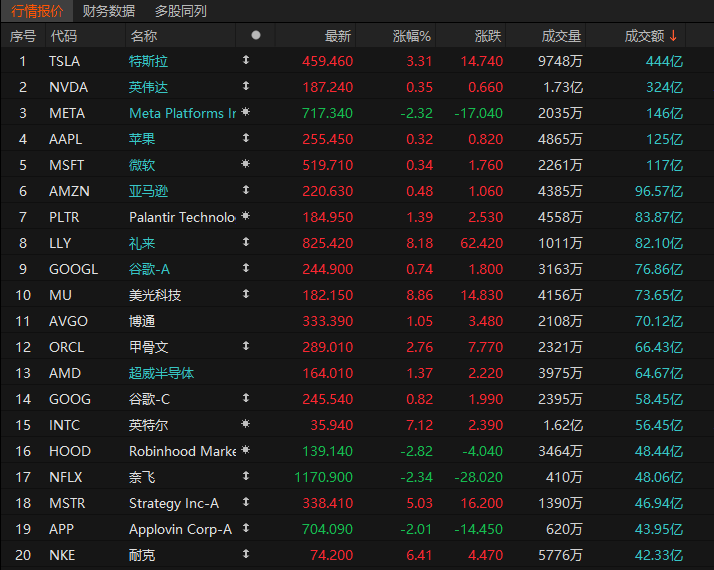714x570 pixels.
Task: Click the marker icon in NVDA row
Action: point(246,86)
